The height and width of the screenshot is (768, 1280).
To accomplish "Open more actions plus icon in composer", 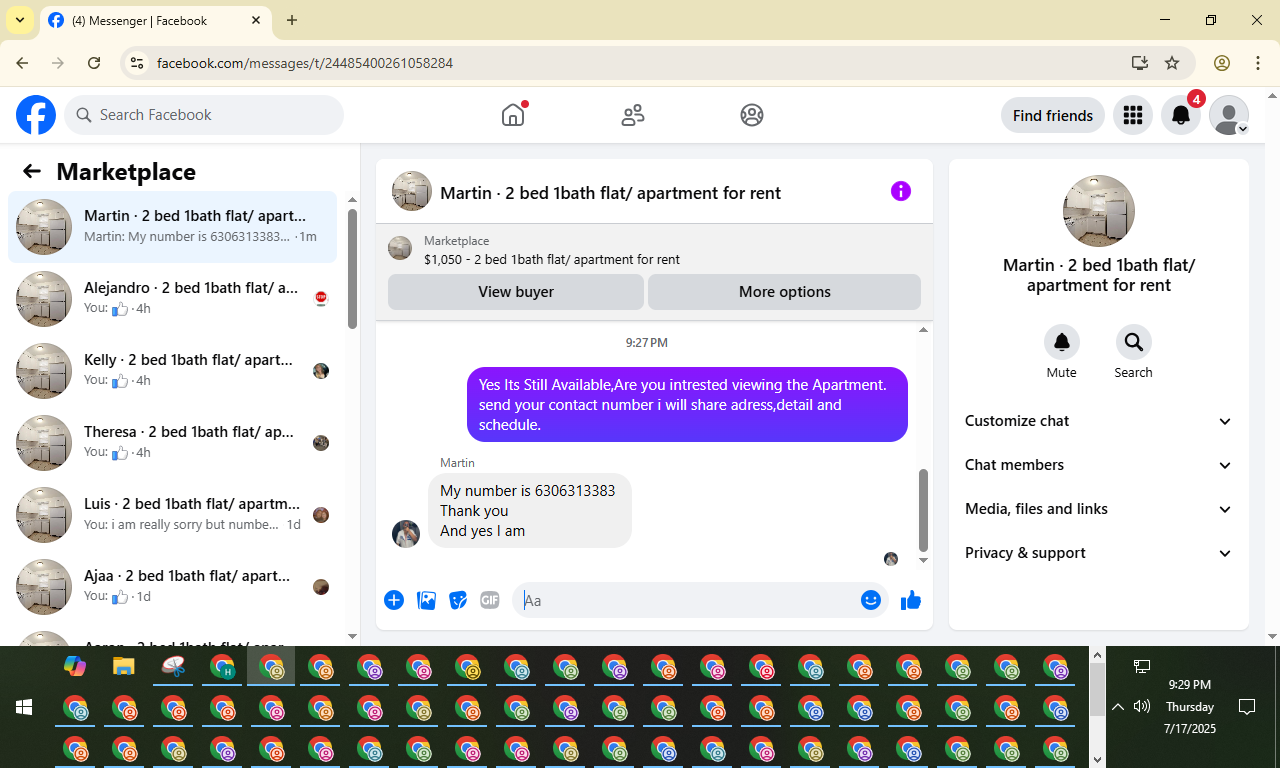I will click(394, 600).
